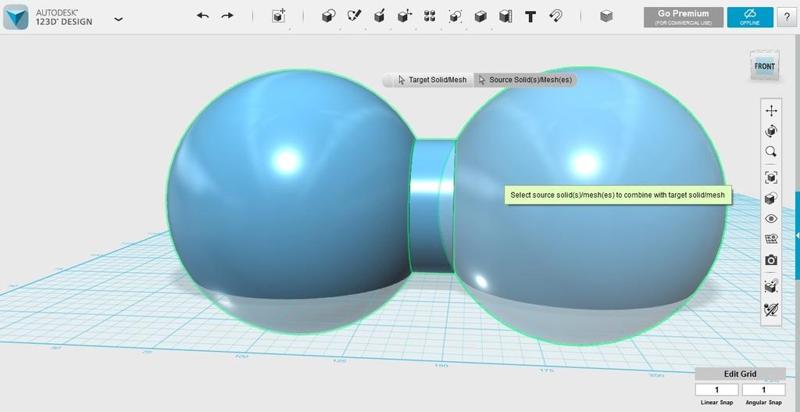
Task: Toggle materials and outlines display mode
Action: pyautogui.click(x=771, y=198)
